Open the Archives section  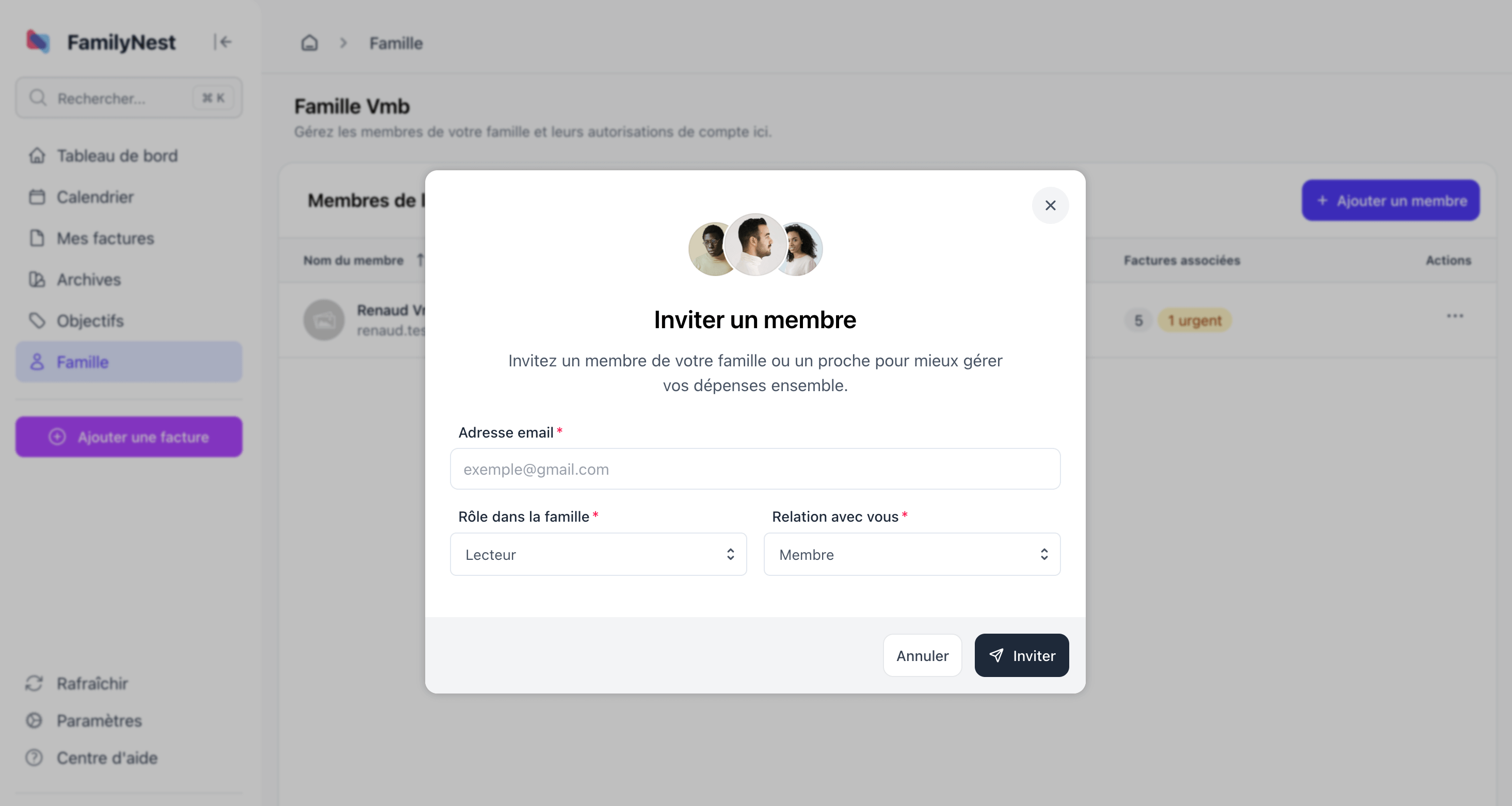click(x=89, y=280)
